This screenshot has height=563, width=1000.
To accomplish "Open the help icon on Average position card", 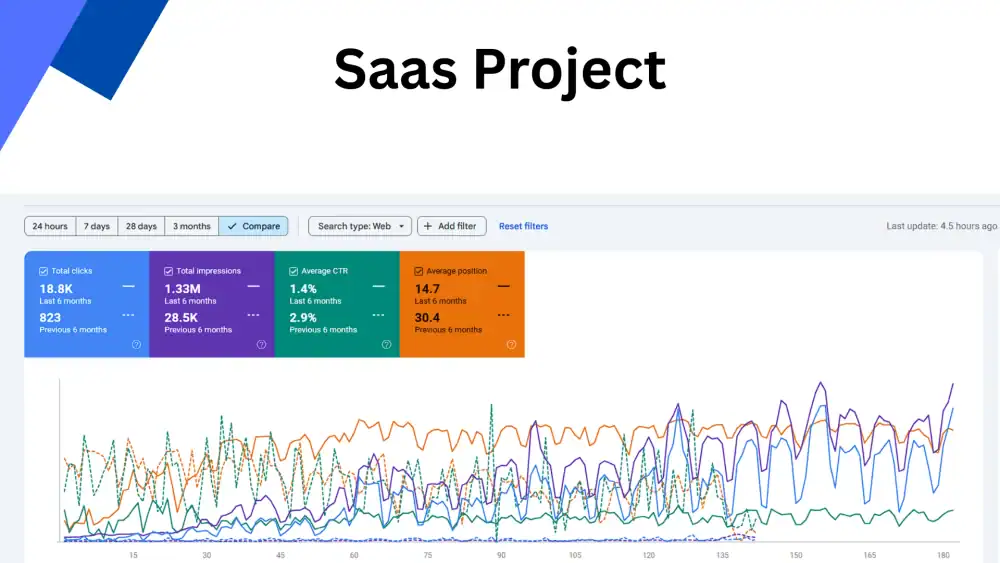I will pyautogui.click(x=511, y=345).
